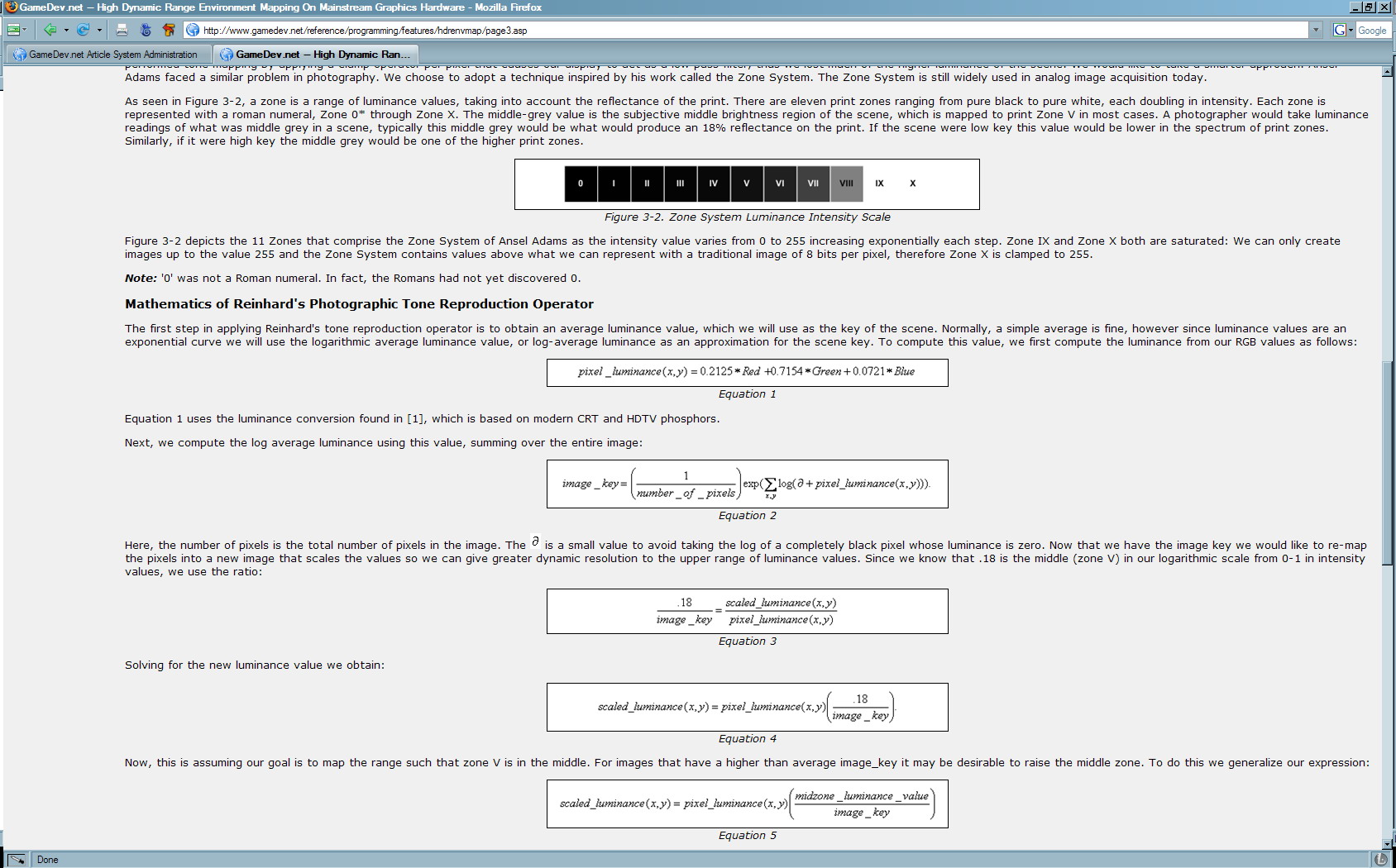Click Zone 0 in the luminance scale
The image size is (1396, 868).
pyautogui.click(x=581, y=184)
